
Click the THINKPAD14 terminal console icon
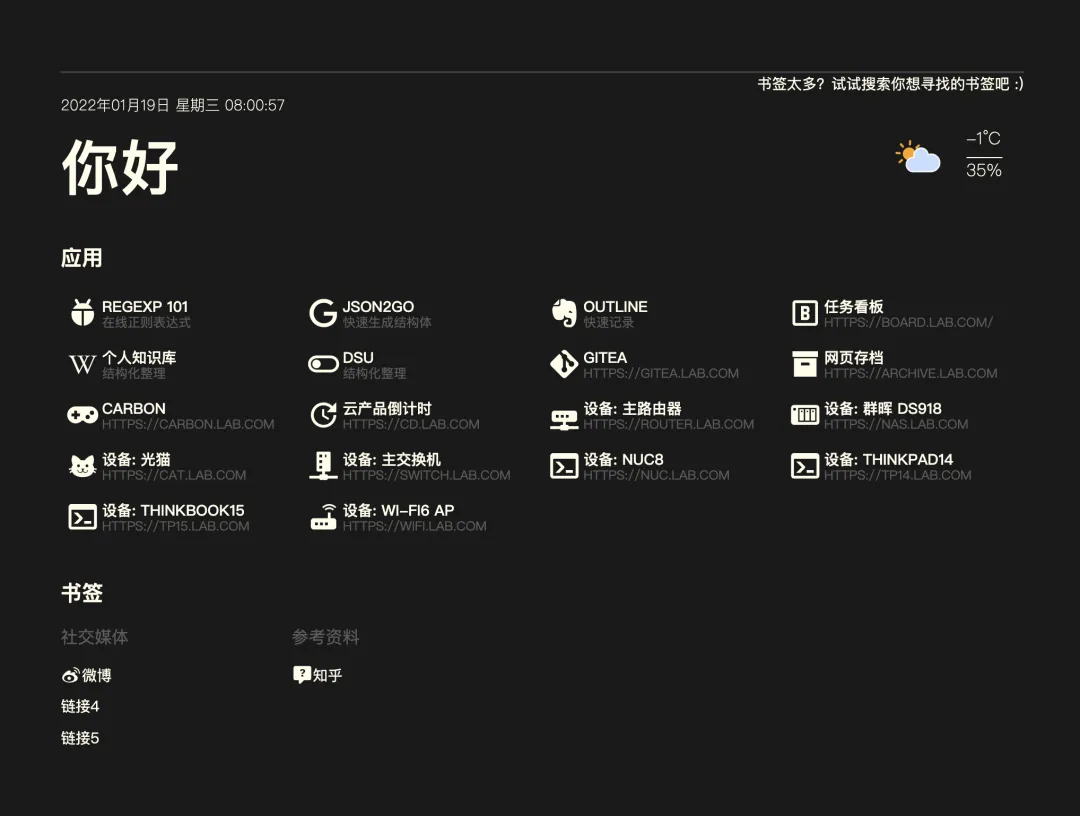click(x=804, y=466)
